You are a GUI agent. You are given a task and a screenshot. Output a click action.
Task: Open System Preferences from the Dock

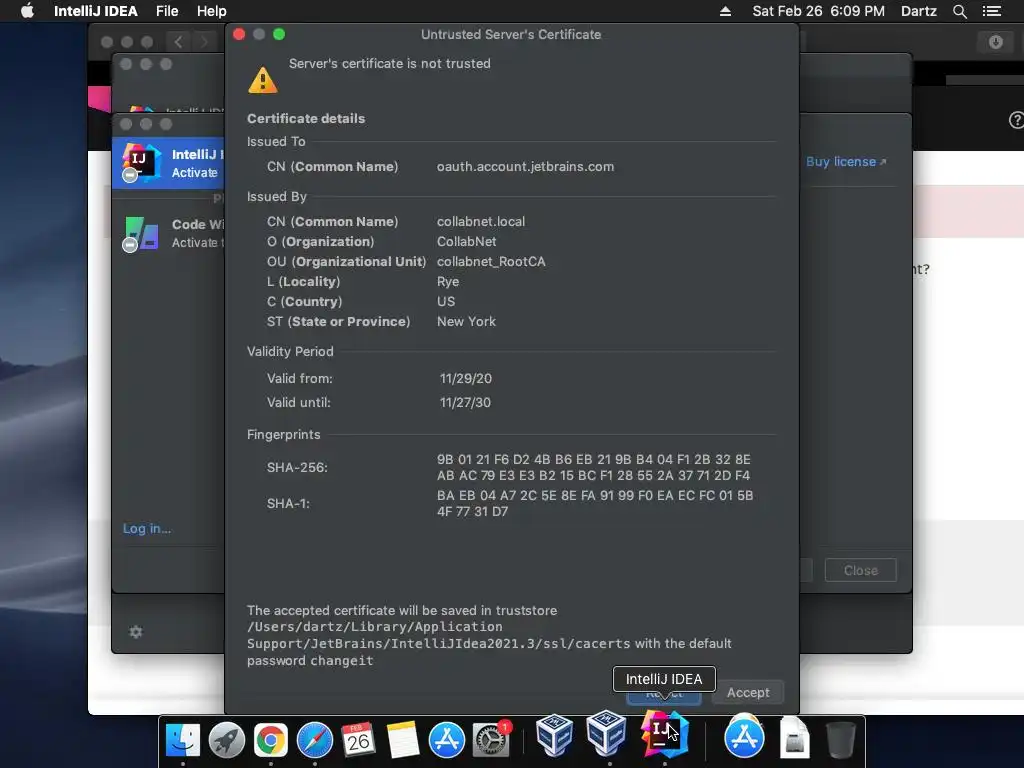(x=490, y=741)
